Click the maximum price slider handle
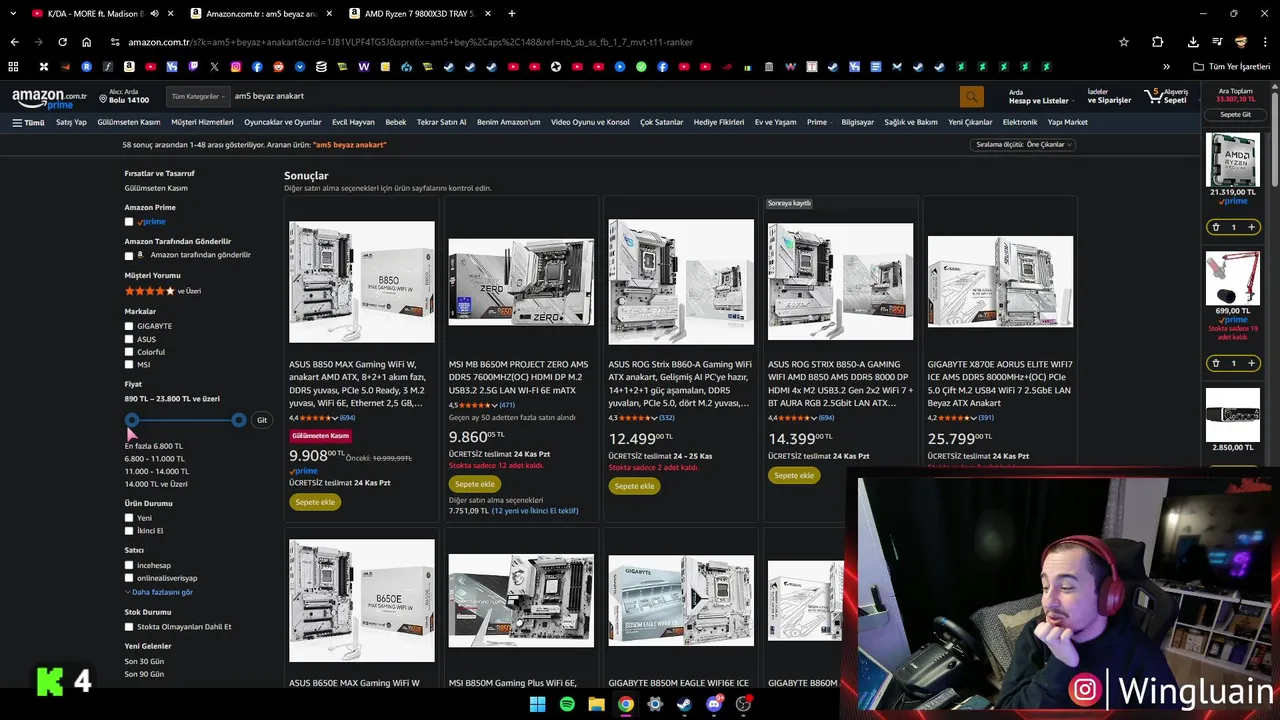Screen dimensions: 1280x720 point(239,420)
